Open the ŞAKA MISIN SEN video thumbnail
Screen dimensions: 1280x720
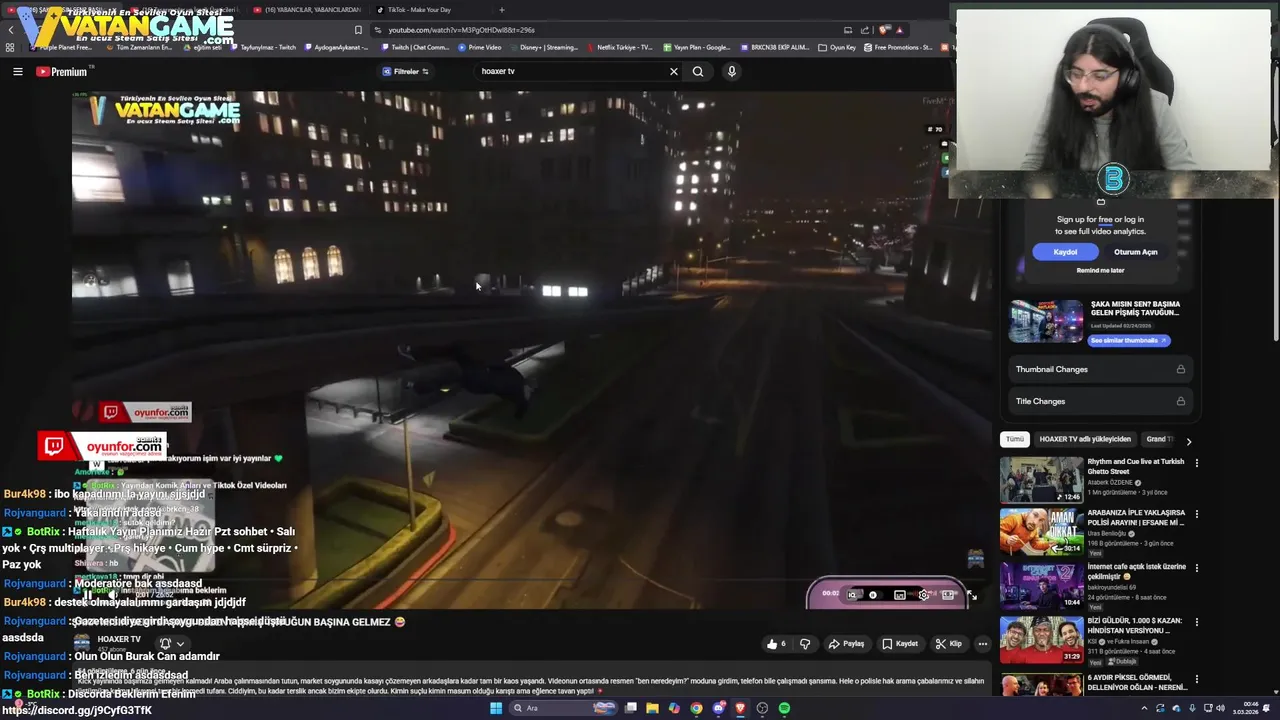pos(1045,321)
